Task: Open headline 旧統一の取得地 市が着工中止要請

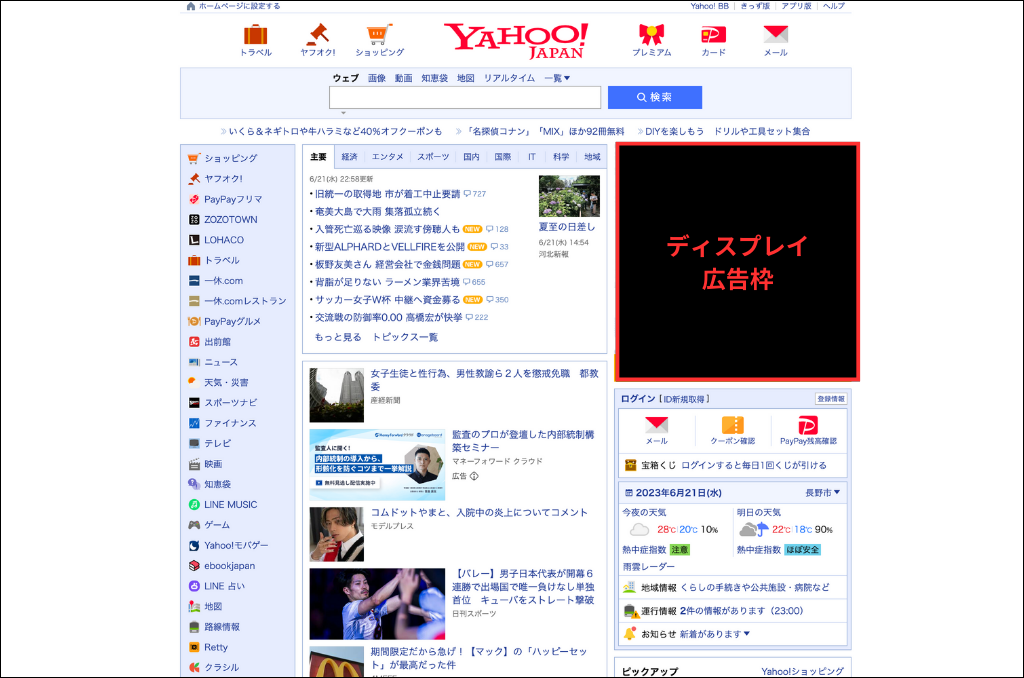Action: pyautogui.click(x=387, y=194)
